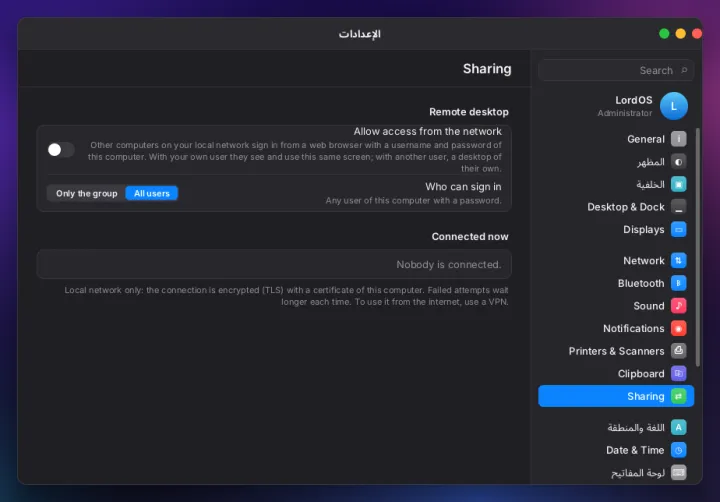The image size is (720, 502).
Task: Click the Allow access from the network label
Action: coord(428,131)
